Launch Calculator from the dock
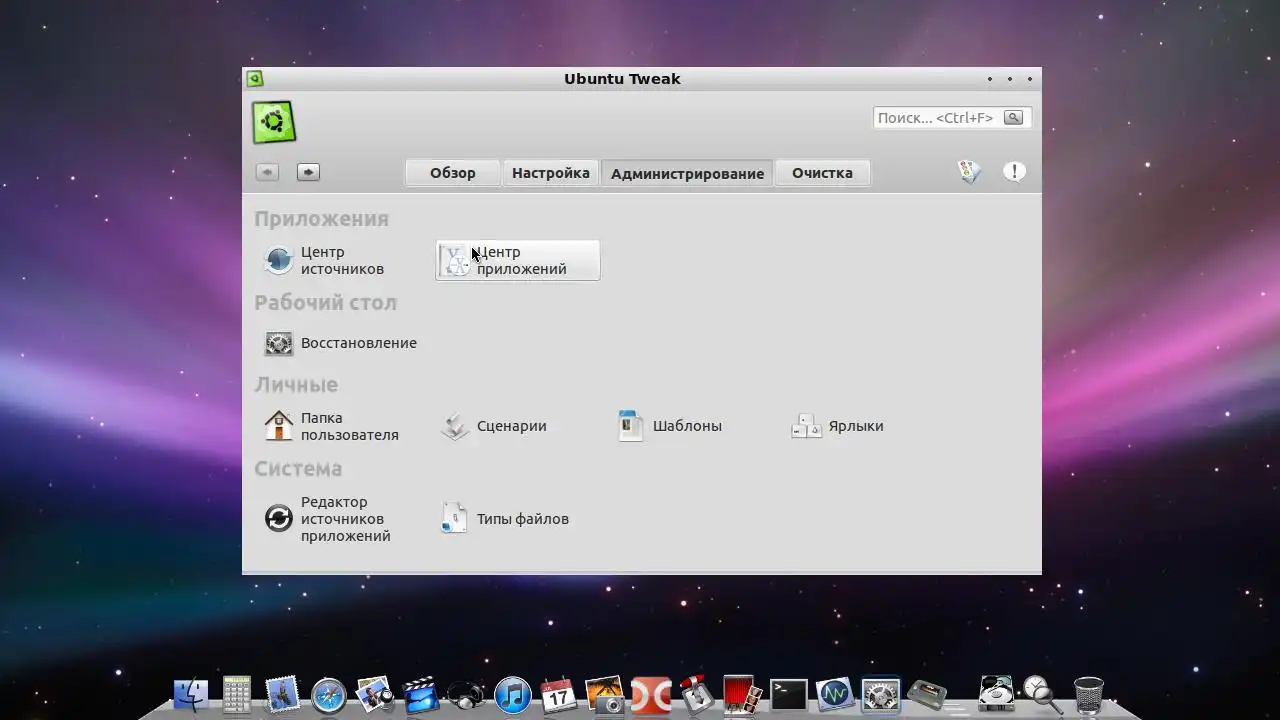This screenshot has width=1280, height=720. point(236,694)
